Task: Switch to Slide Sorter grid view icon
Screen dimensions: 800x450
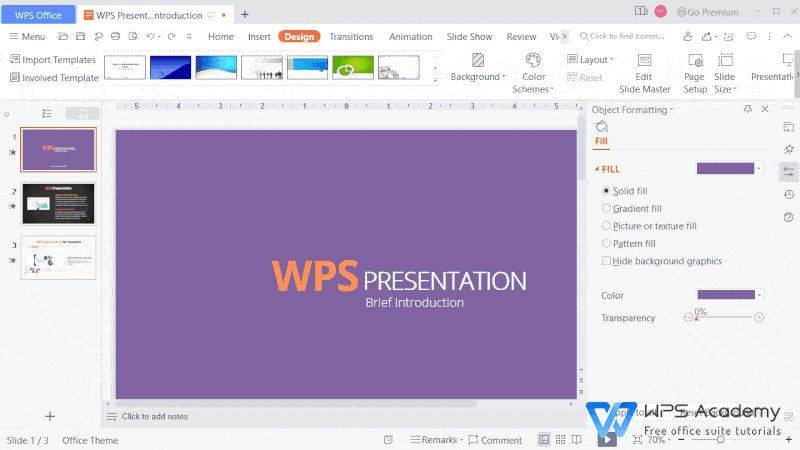Action: [x=561, y=439]
